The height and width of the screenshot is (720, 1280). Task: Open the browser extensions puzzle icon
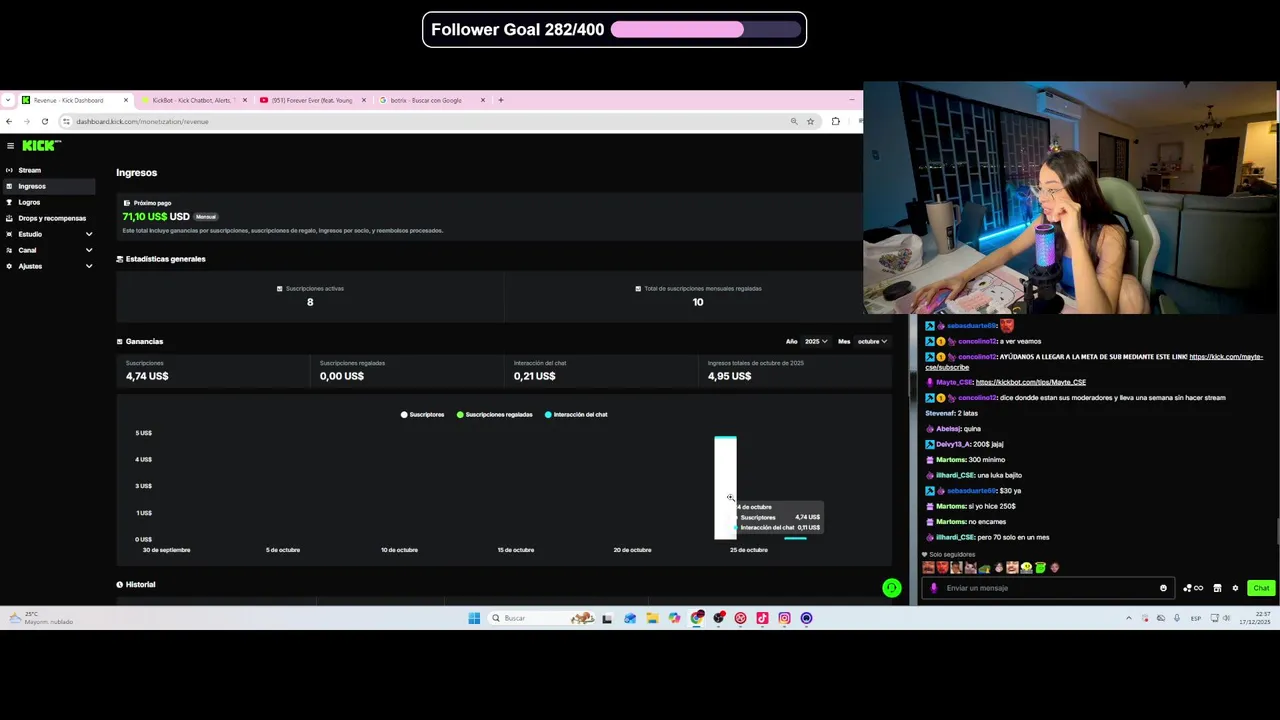[x=836, y=121]
